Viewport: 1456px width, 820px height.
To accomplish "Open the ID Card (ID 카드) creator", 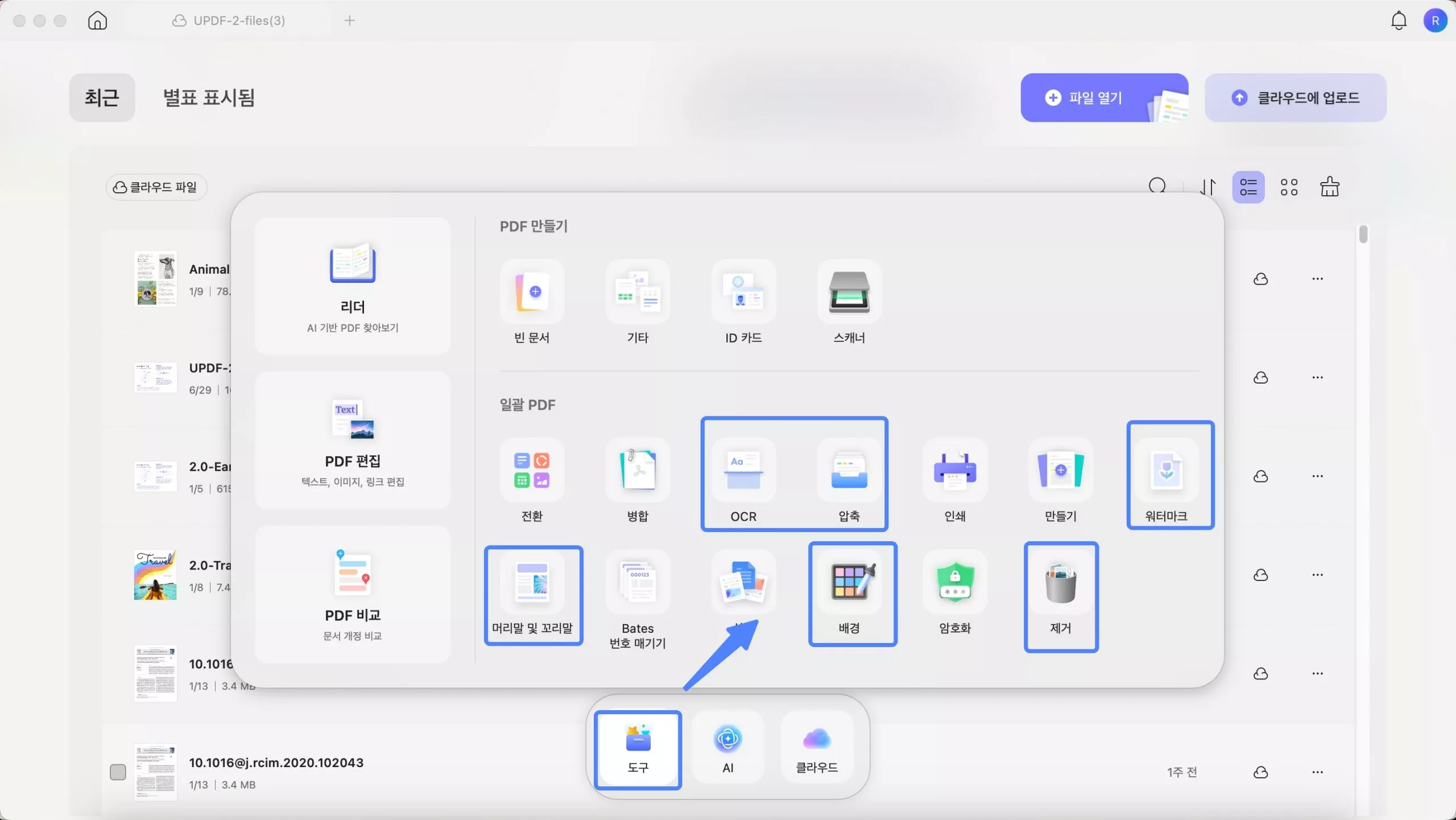I will (743, 292).
